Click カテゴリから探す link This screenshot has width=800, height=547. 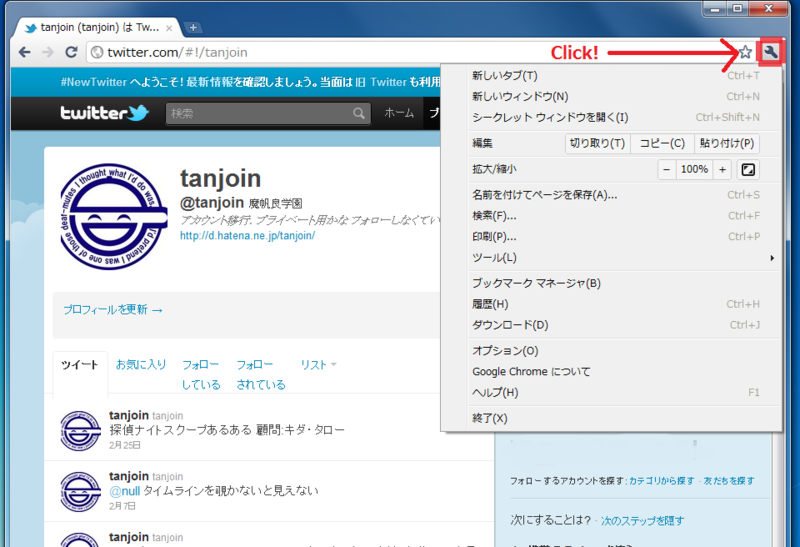(x=661, y=481)
